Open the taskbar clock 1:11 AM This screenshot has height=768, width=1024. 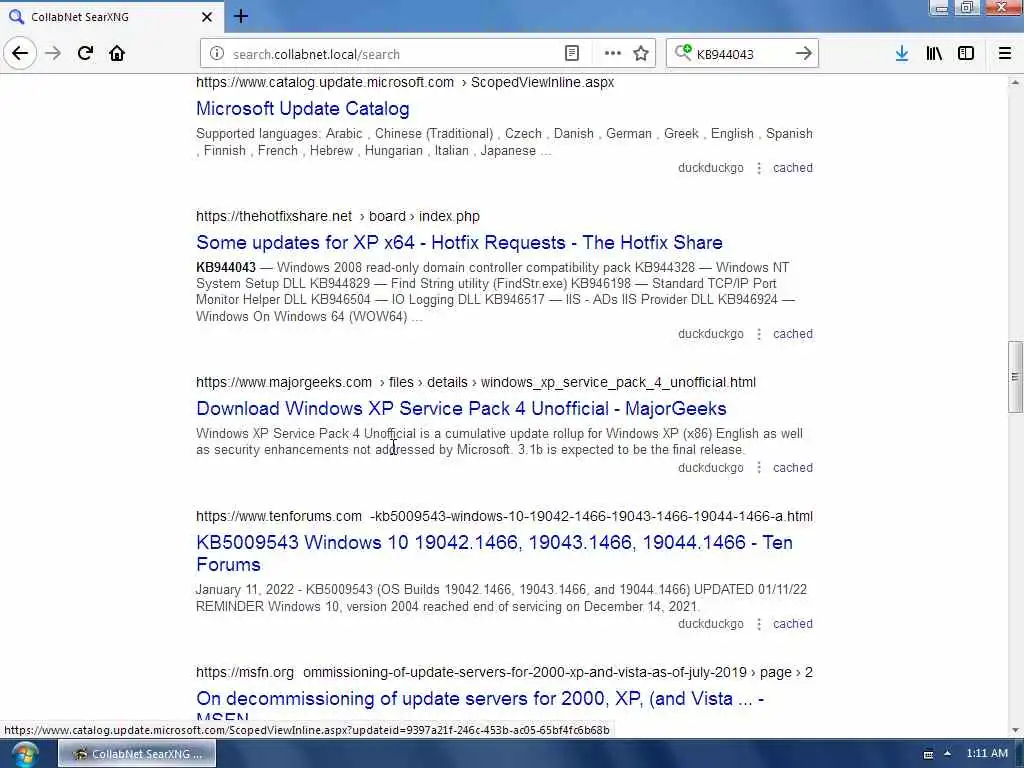click(987, 754)
